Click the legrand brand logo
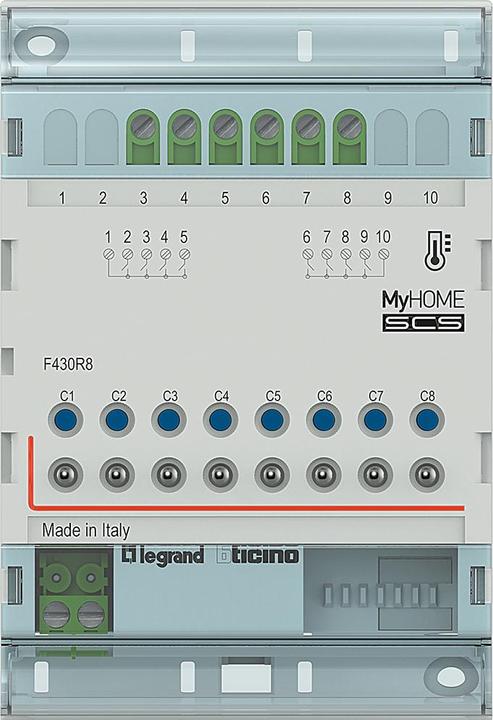The height and width of the screenshot is (720, 493). (x=162, y=556)
